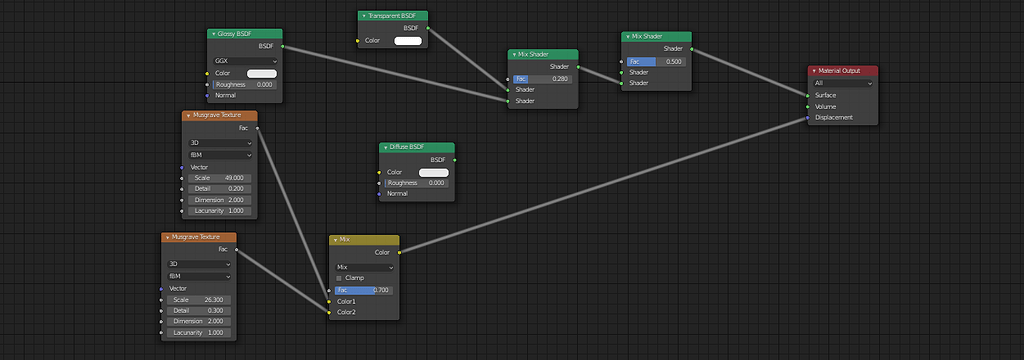Click the Glossy BSDF Roughness slider
1024x360 pixels.
click(245, 85)
